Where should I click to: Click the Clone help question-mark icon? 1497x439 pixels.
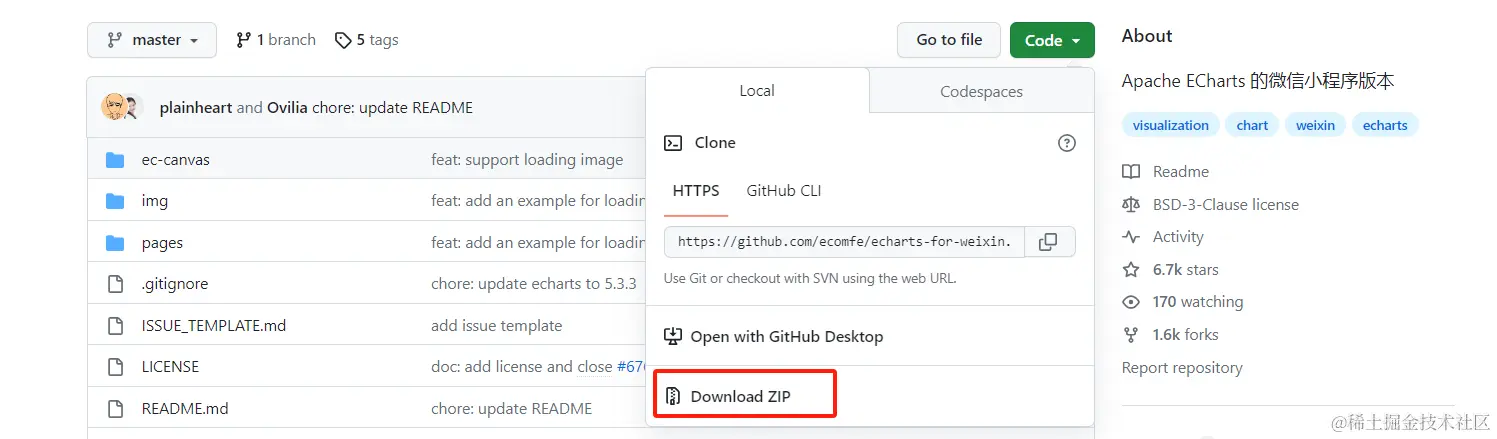pyautogui.click(x=1067, y=143)
